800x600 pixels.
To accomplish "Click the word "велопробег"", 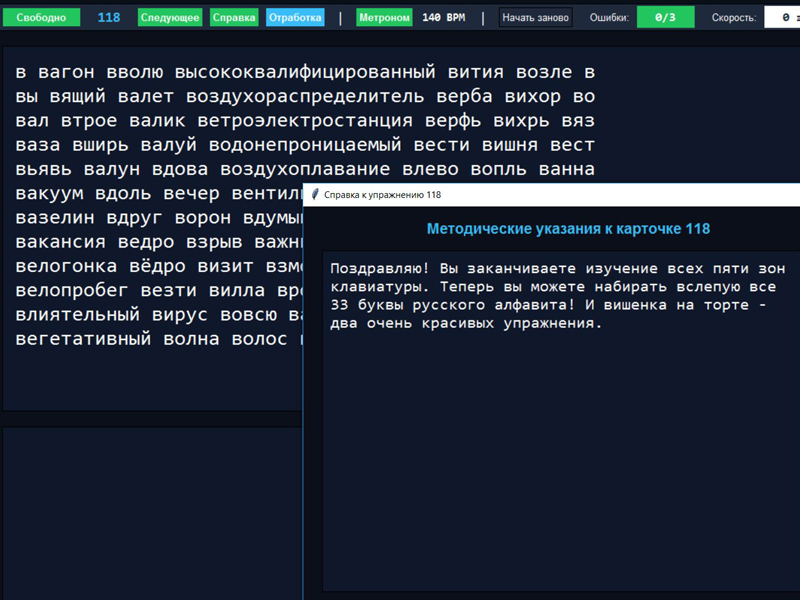I will [72, 290].
